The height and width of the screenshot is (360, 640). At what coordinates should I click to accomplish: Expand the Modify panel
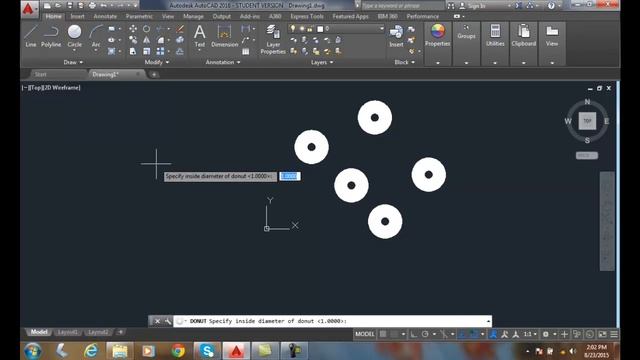(157, 62)
